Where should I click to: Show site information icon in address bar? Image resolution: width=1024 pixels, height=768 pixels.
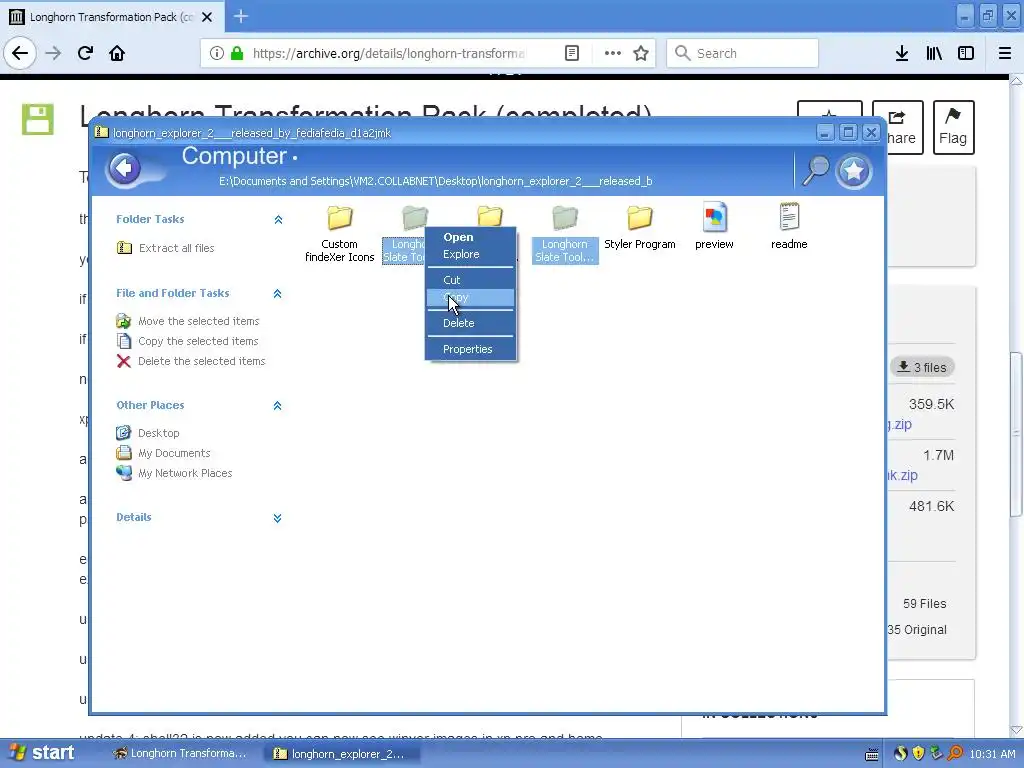click(x=217, y=53)
